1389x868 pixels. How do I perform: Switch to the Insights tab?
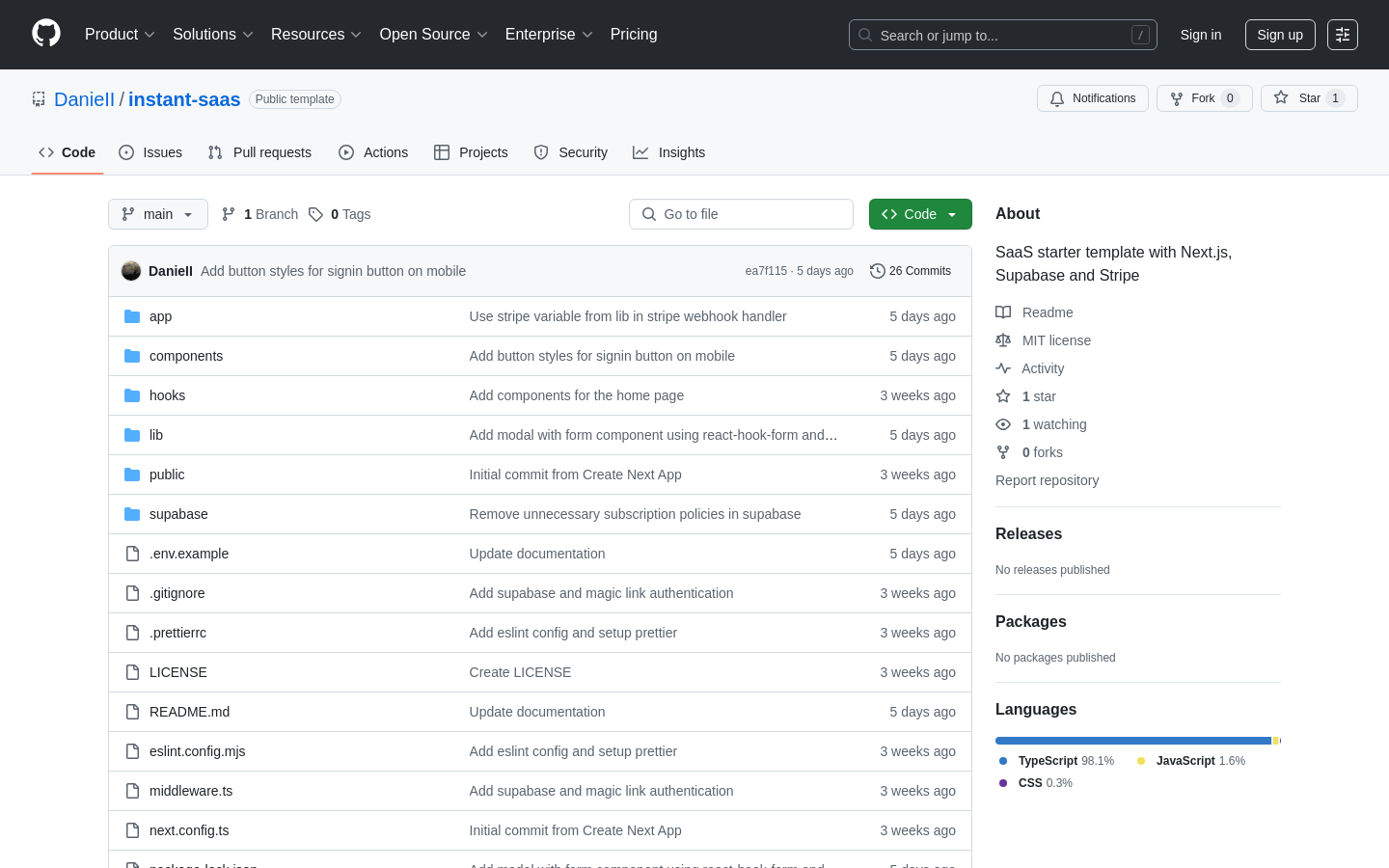click(669, 152)
